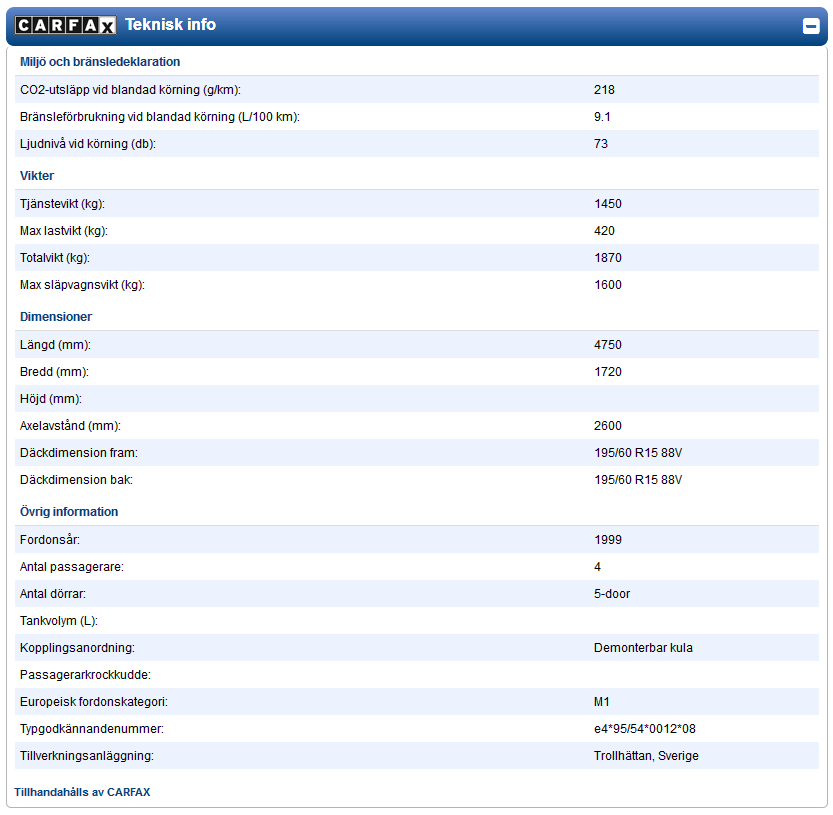
Task: Click the Däckdimension fram label
Action: 79,453
